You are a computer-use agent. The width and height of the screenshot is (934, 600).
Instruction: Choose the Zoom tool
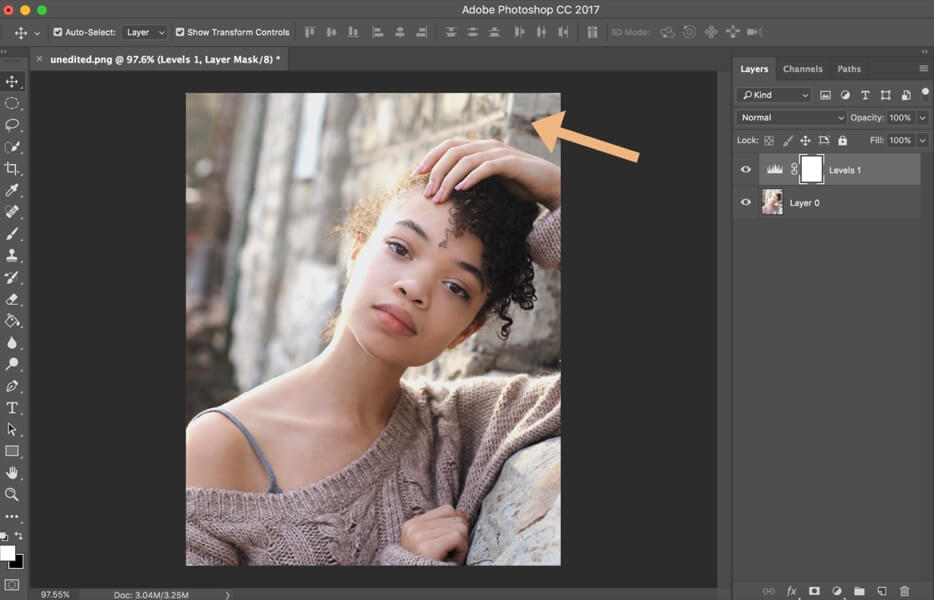click(13, 494)
